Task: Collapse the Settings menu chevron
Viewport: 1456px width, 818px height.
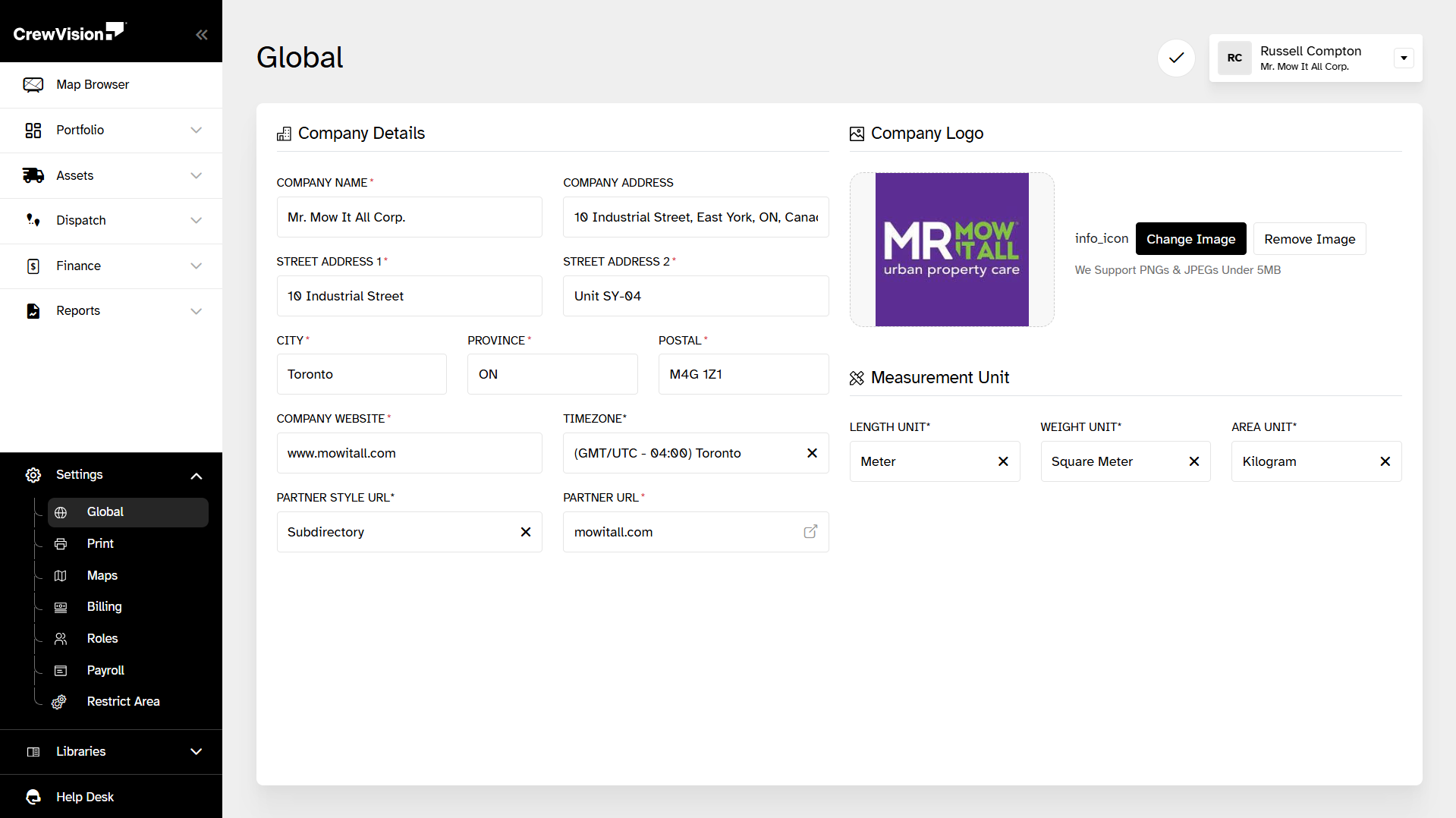Action: 197,476
